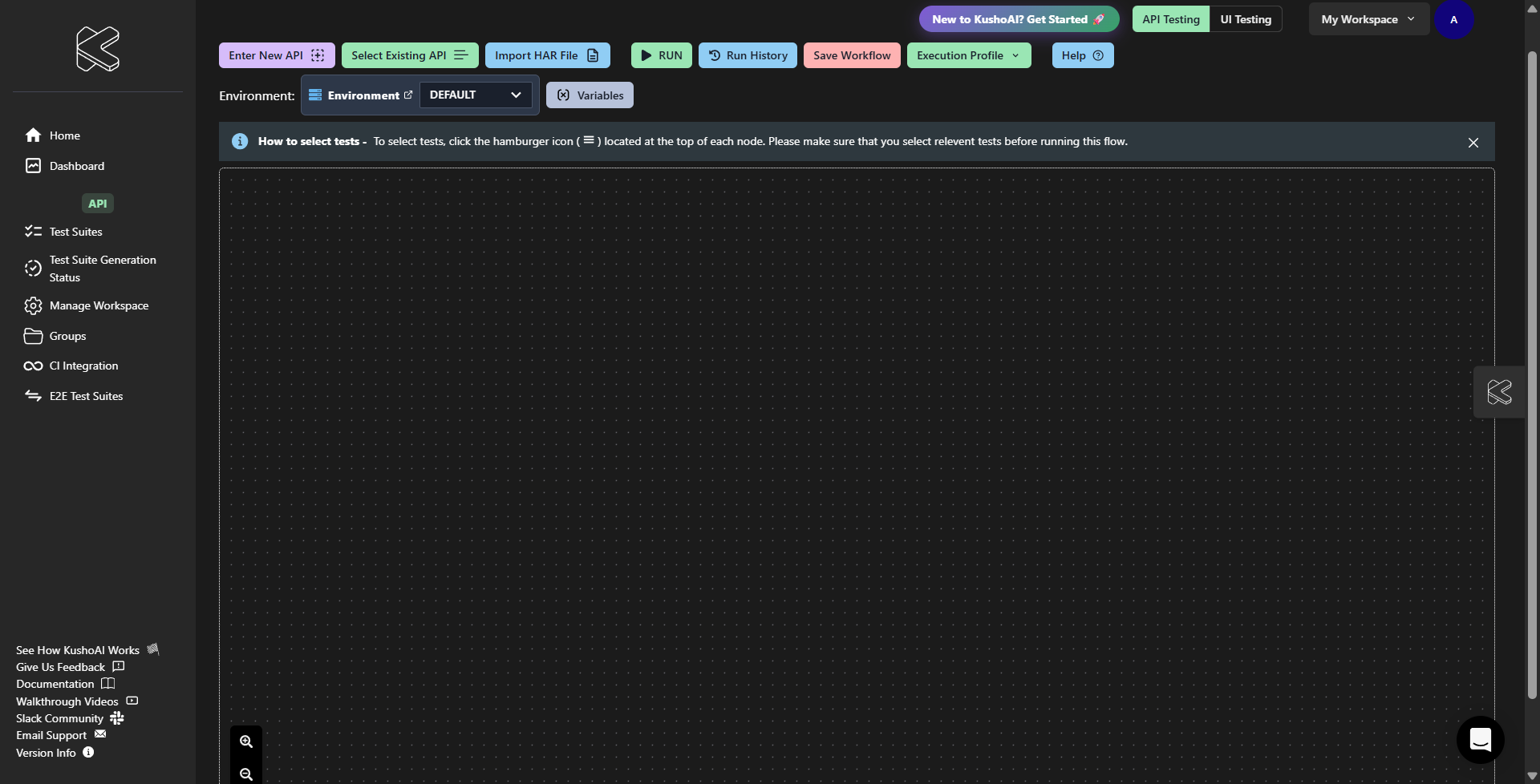Open the chat support bubble
1540x784 pixels.
[1480, 739]
